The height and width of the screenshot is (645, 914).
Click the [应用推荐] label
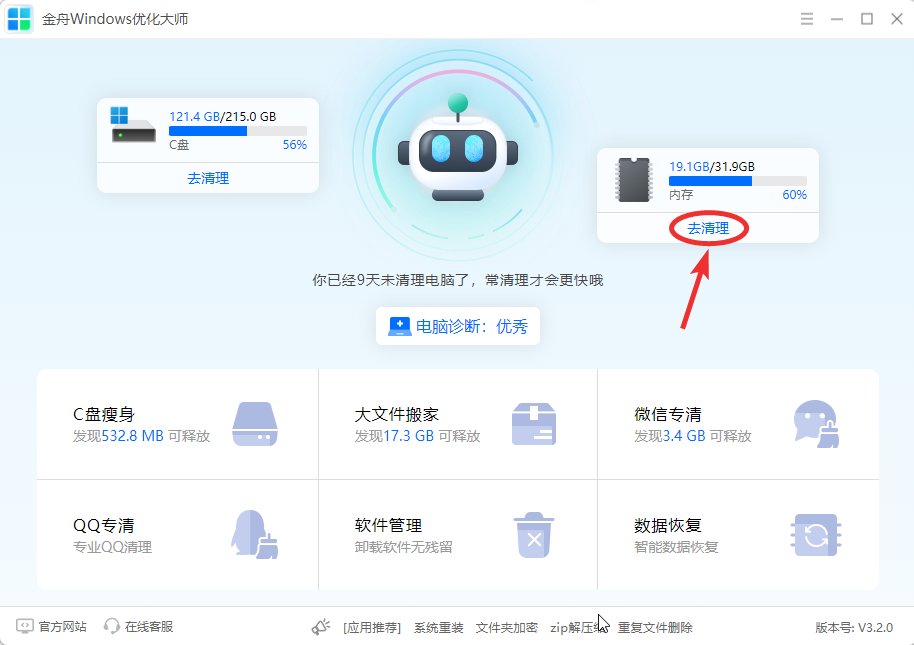pyautogui.click(x=372, y=628)
